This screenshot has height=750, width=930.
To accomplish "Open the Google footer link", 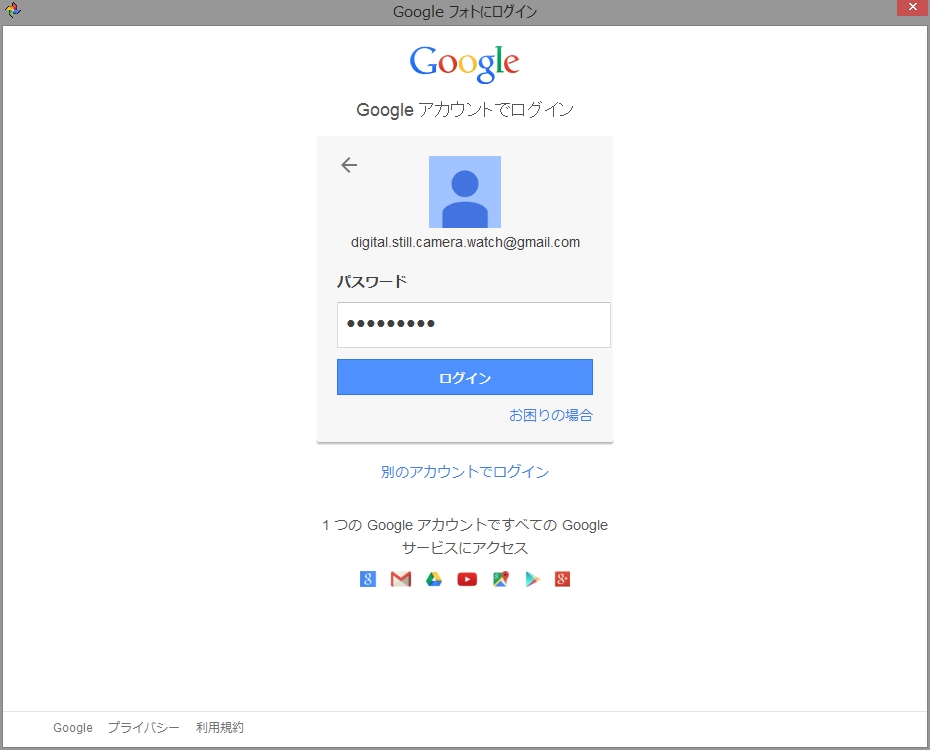I will pyautogui.click(x=73, y=727).
